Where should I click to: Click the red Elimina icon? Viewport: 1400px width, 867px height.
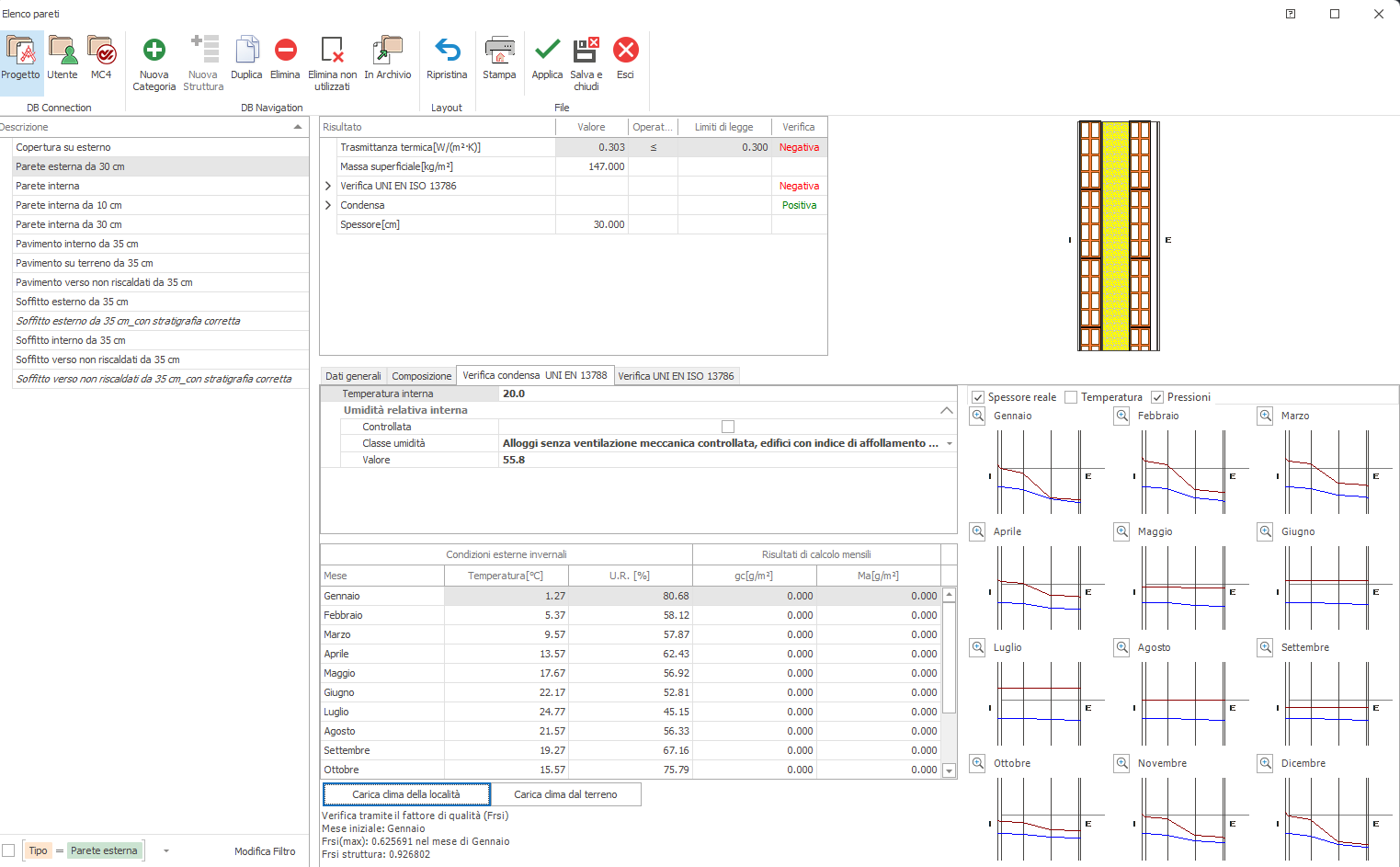point(285,51)
